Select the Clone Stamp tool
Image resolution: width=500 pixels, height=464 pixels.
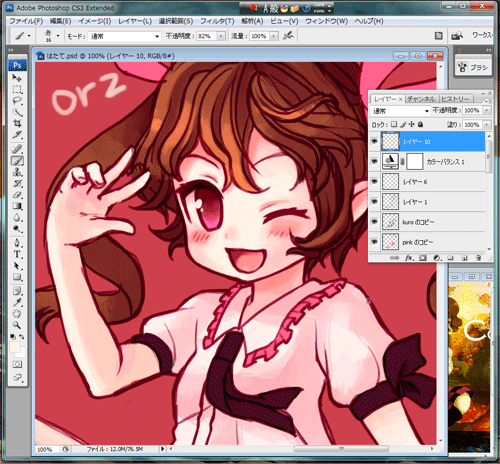click(x=17, y=172)
